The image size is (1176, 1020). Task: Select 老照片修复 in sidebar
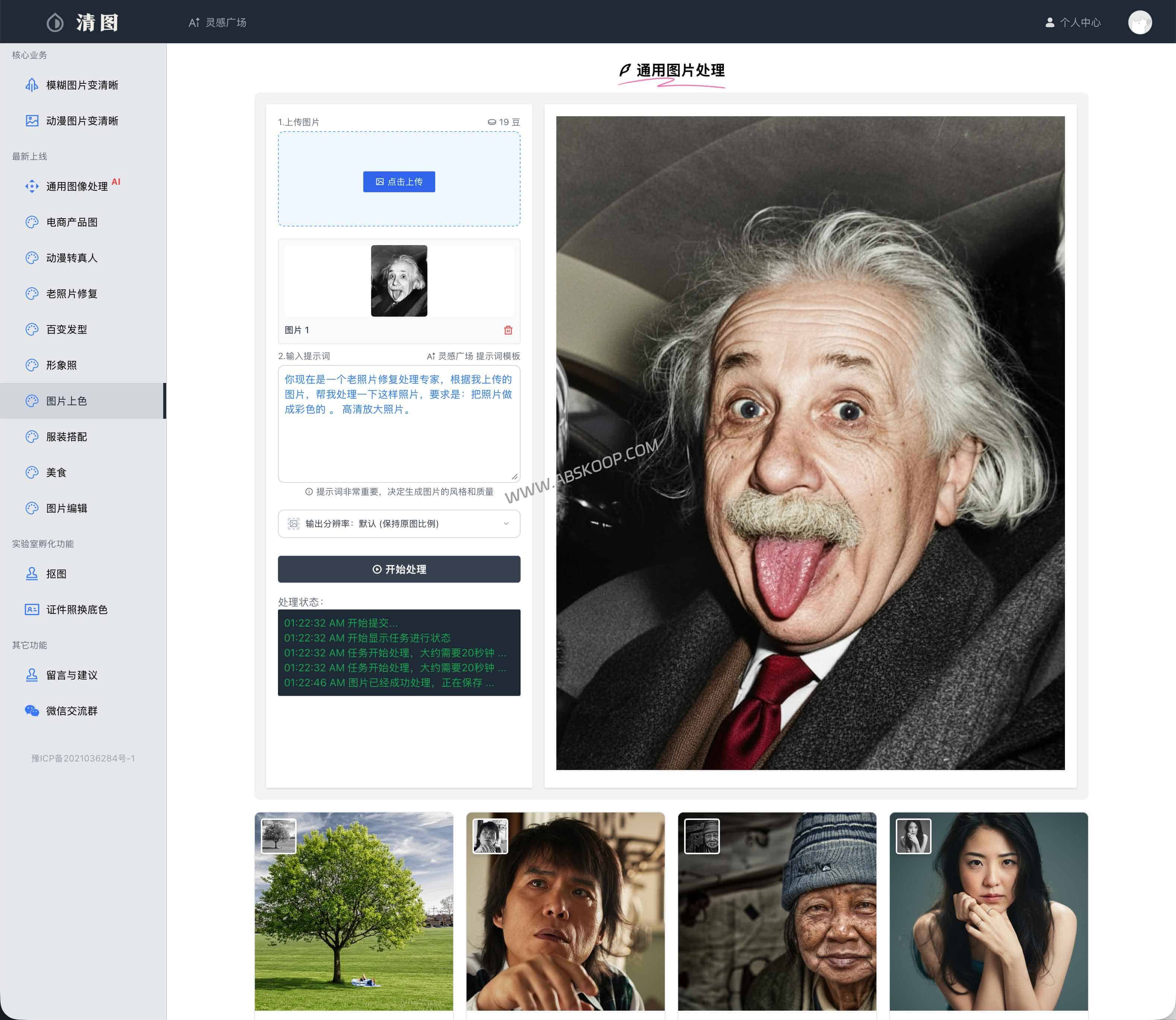[72, 294]
